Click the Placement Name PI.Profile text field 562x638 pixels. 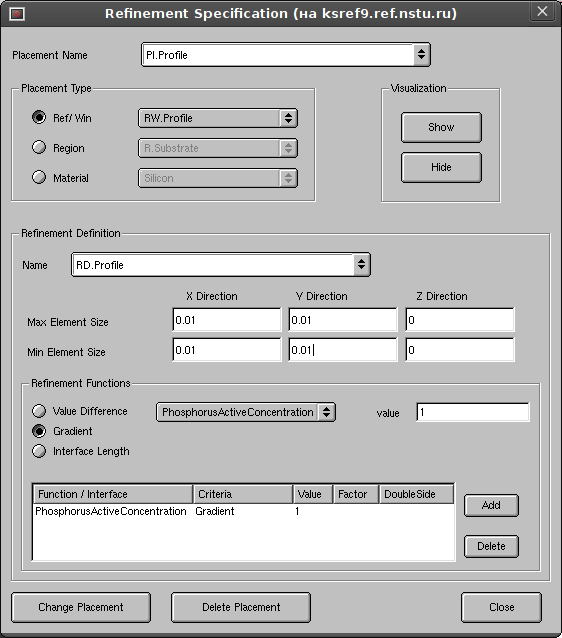pos(278,55)
